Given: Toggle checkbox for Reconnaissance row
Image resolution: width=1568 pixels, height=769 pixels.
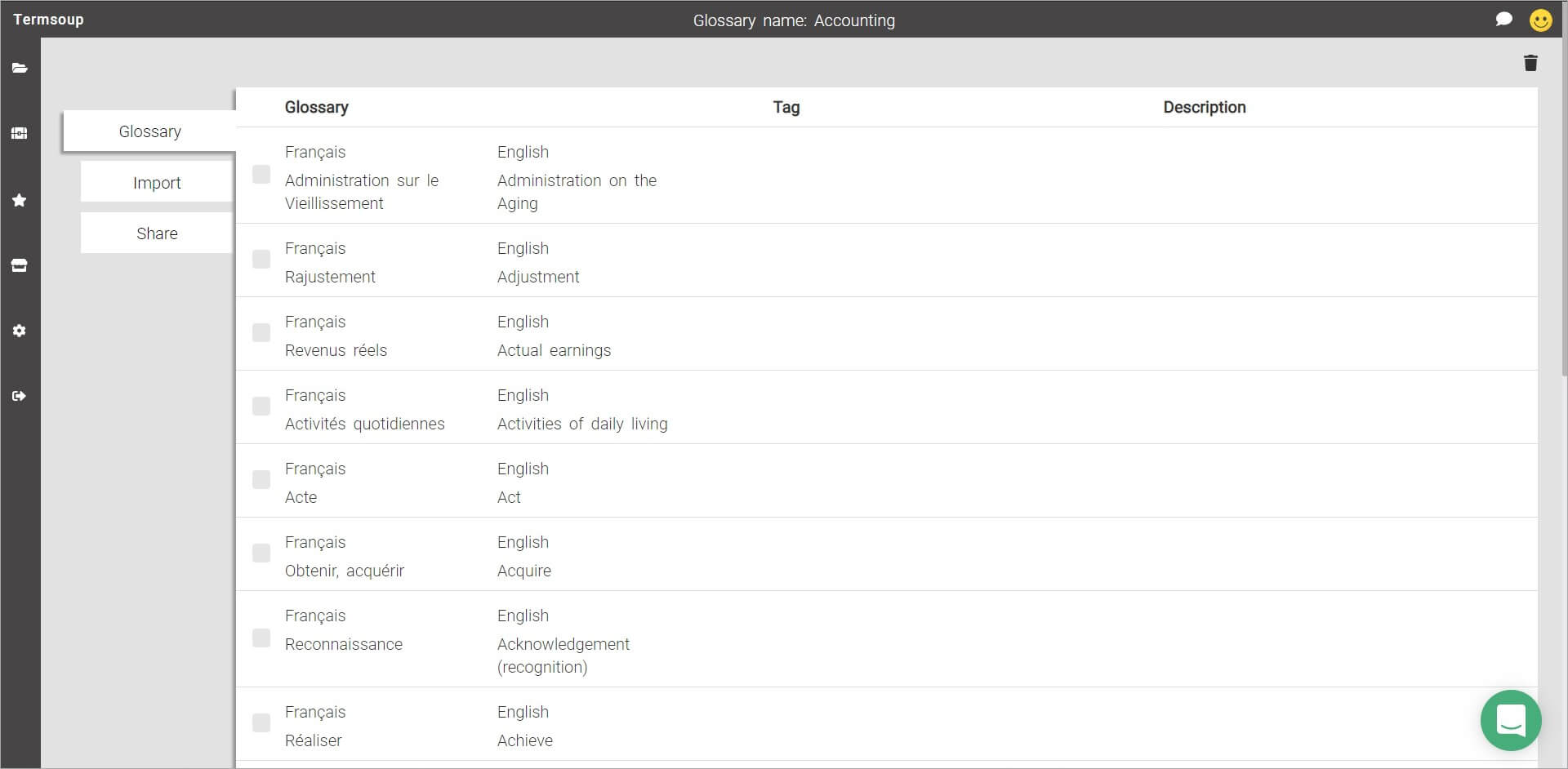Looking at the screenshot, I should point(261,638).
